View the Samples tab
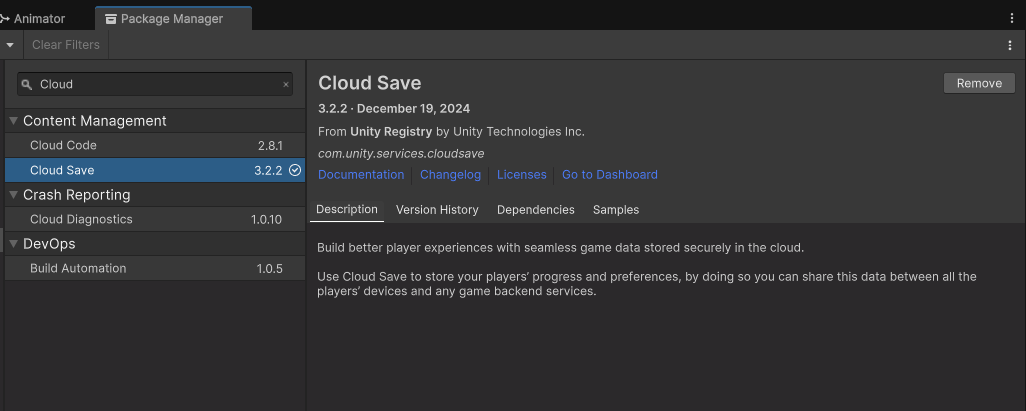 tap(615, 210)
